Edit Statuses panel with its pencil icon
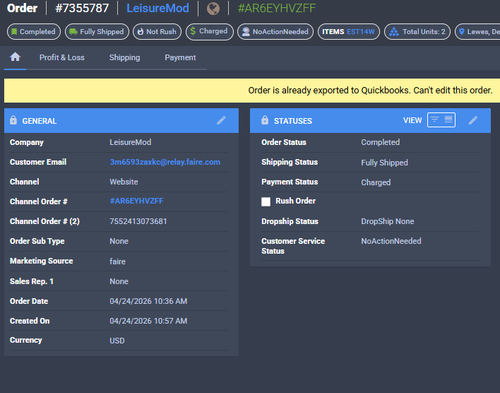 click(x=473, y=120)
